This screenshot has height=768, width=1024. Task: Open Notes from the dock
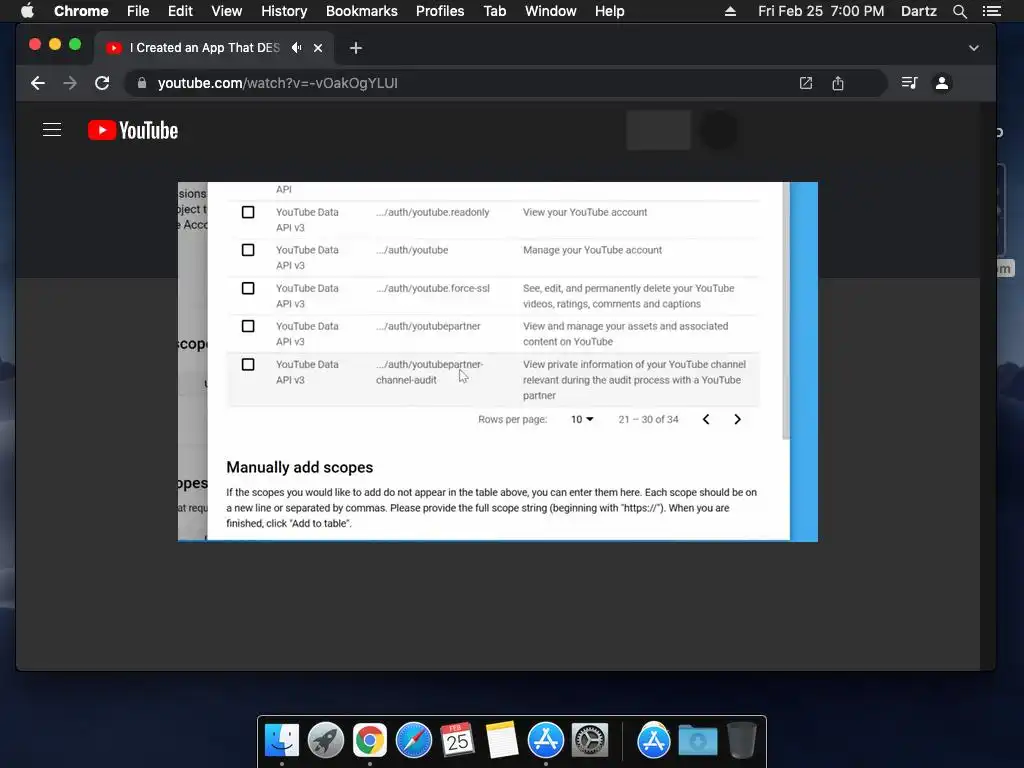coord(502,740)
